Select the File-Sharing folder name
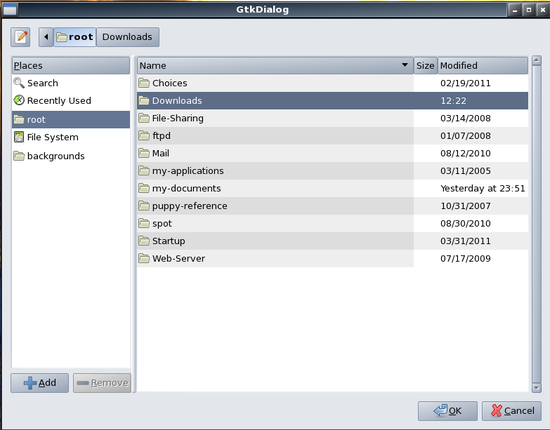The image size is (550, 430). point(178,118)
